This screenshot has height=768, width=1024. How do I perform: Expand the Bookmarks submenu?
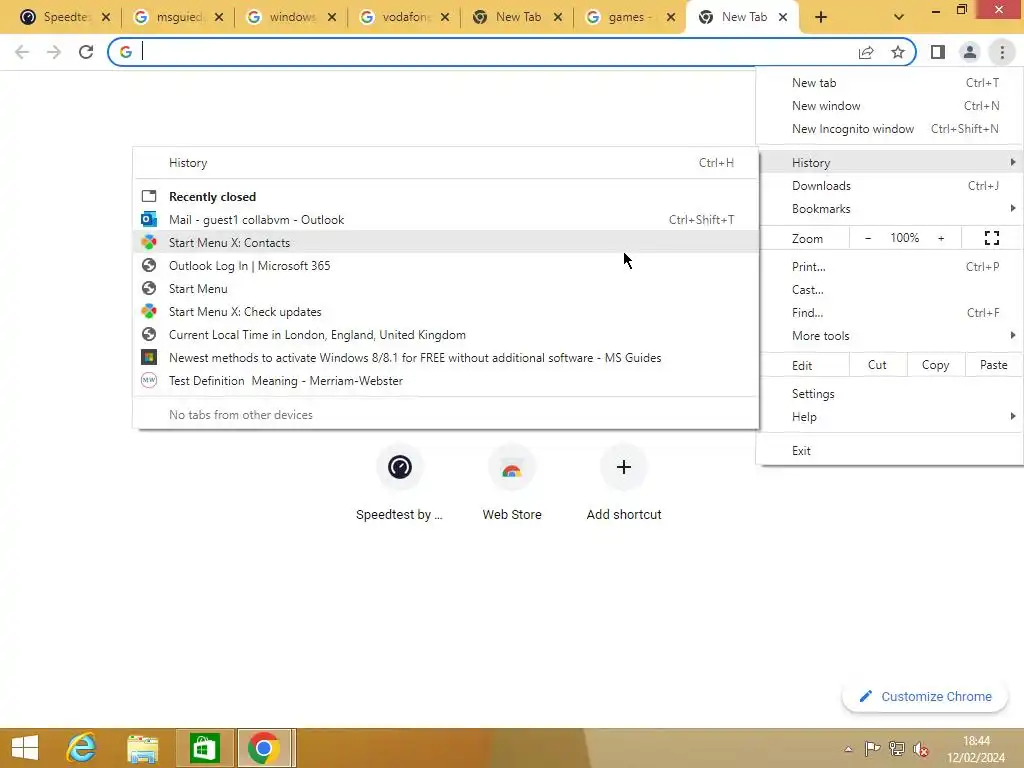pos(889,209)
